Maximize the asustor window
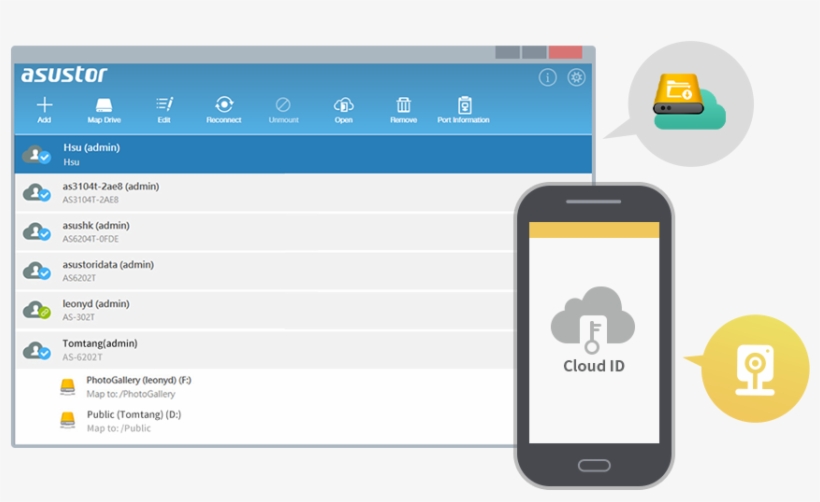Viewport: 820px width, 502px height. pyautogui.click(x=534, y=52)
